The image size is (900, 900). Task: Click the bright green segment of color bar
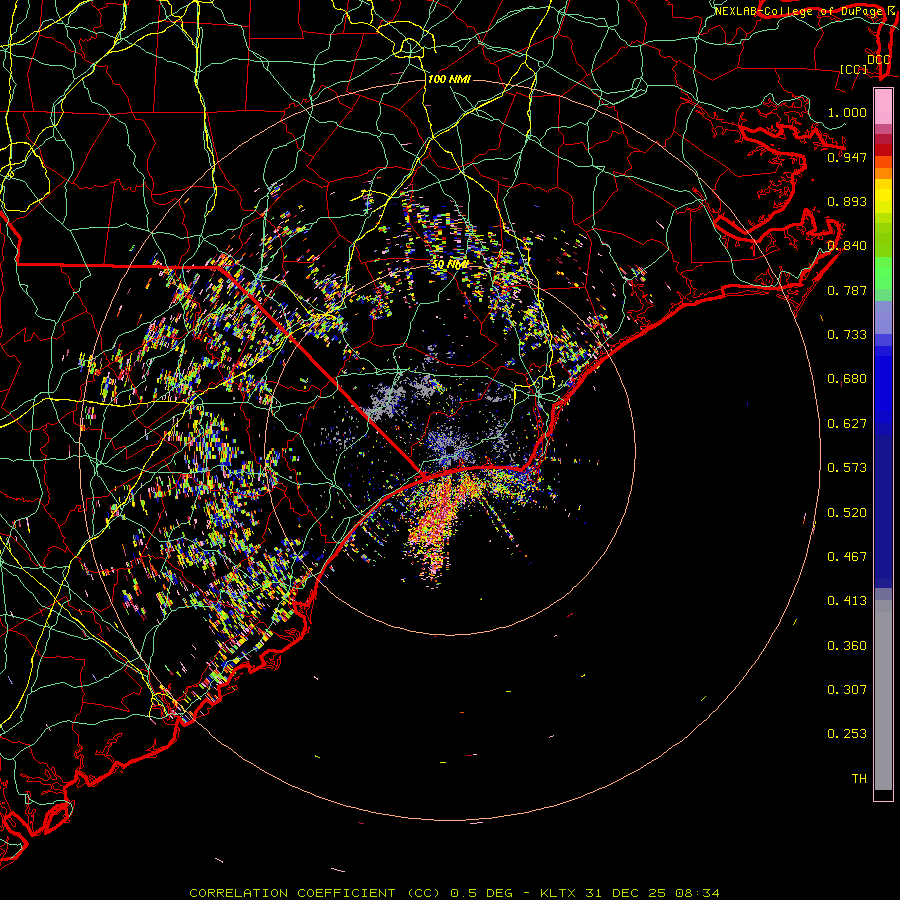[883, 273]
